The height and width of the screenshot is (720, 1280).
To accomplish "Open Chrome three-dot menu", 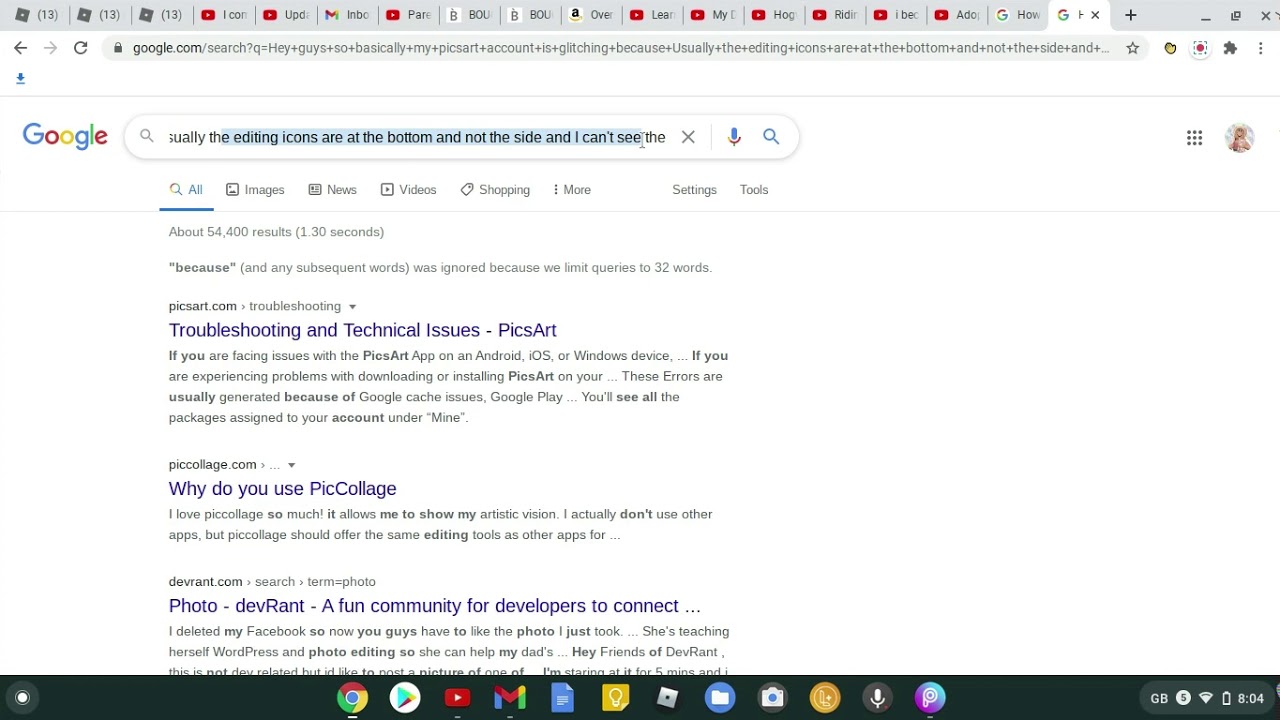I will click(1260, 48).
